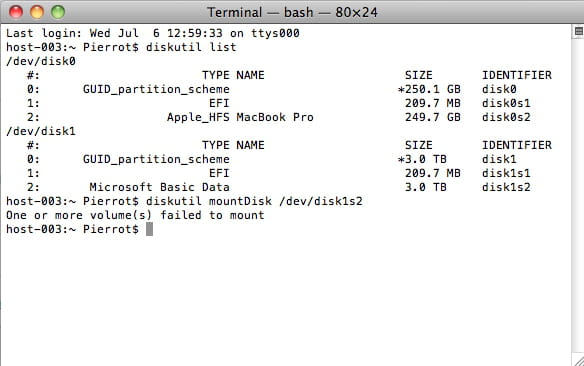The height and width of the screenshot is (366, 584).
Task: Click the 'IDENTIFIER' header under /dev/disk0
Action: [517, 75]
